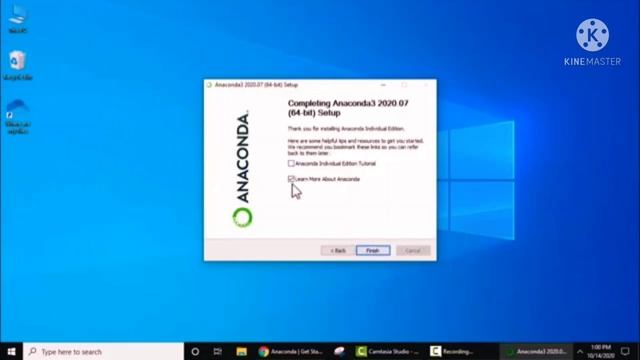Viewport: 640px width, 360px height.
Task: Click the taskbar search box
Action: [103, 351]
